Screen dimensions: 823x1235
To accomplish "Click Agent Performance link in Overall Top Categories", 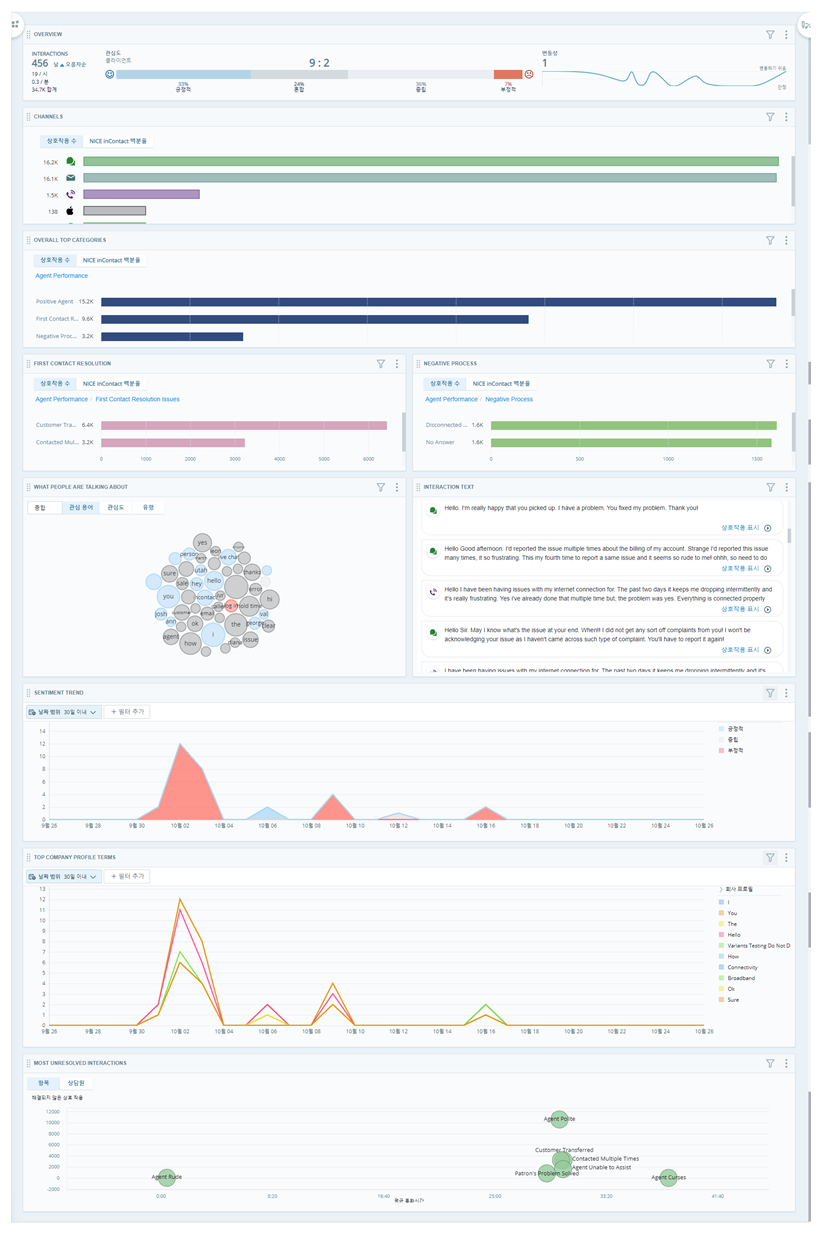I will tap(62, 276).
